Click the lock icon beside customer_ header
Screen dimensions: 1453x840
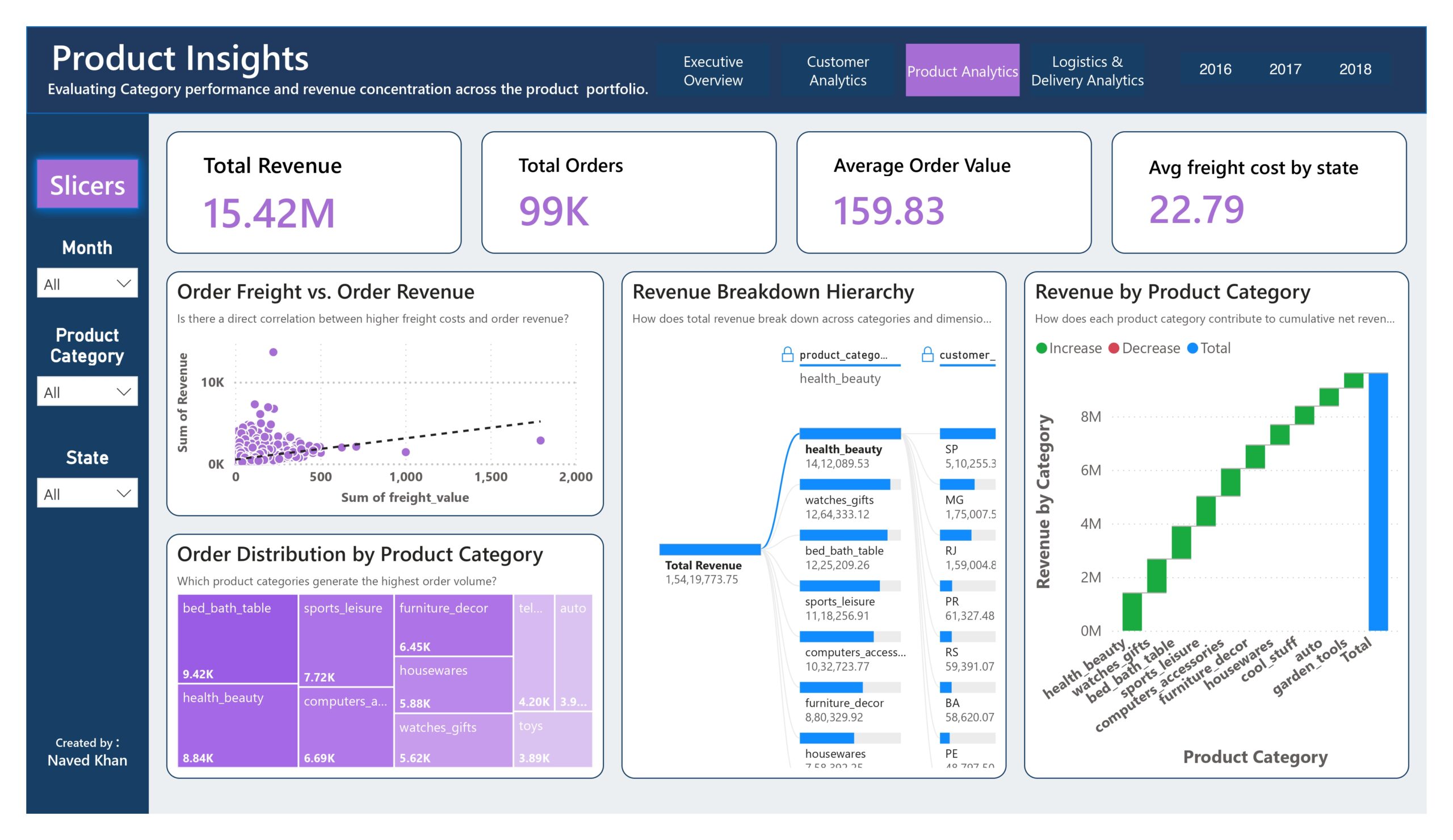pyautogui.click(x=927, y=354)
